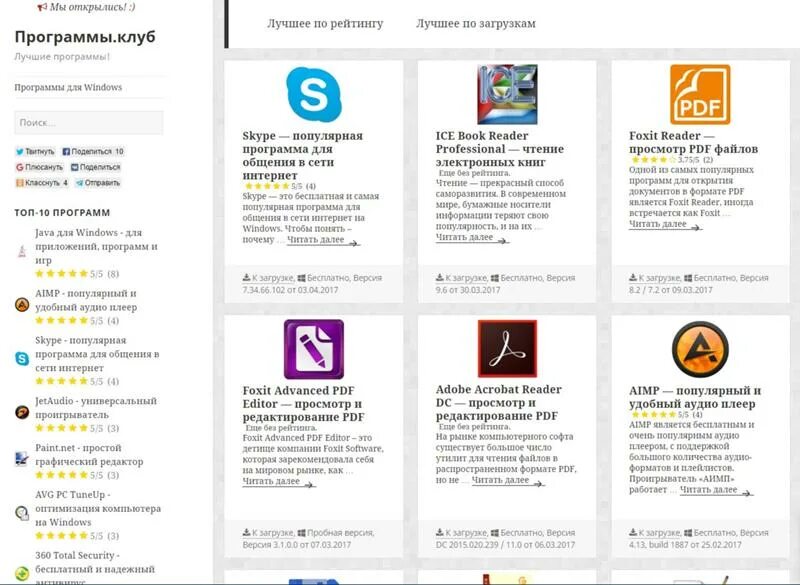Open 'AIMP - популярный и удобный' sidebar link
800x585 pixels.
pyautogui.click(x=86, y=300)
